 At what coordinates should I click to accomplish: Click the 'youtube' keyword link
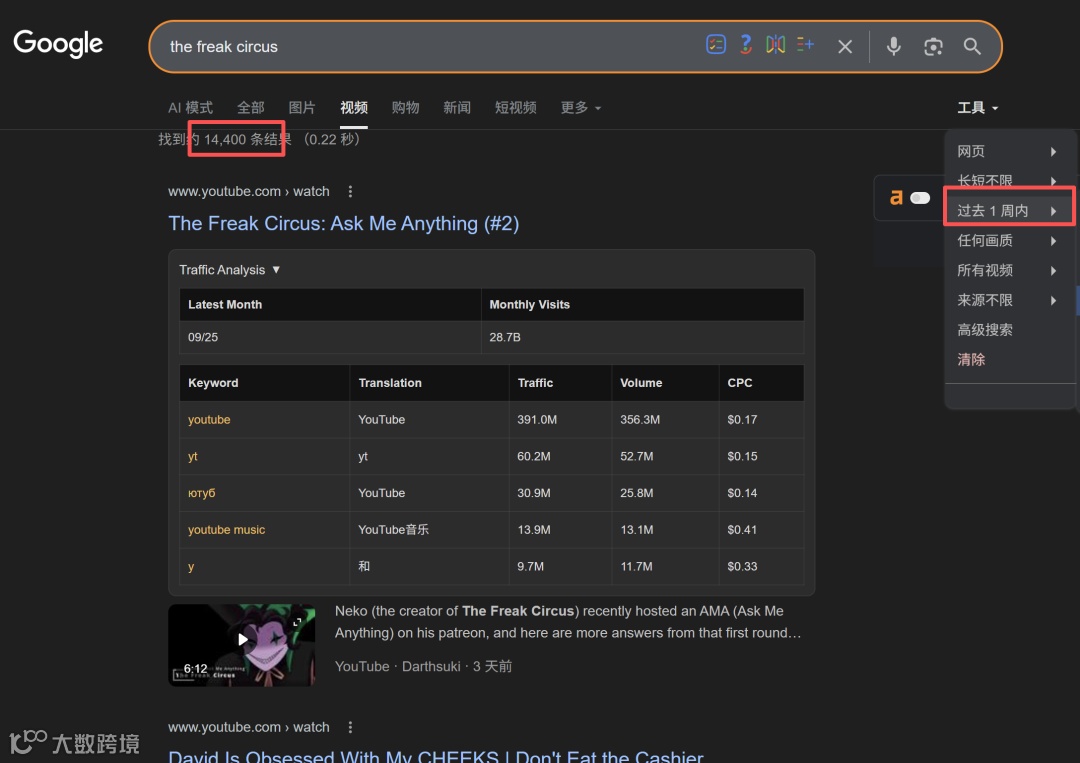[209, 419]
